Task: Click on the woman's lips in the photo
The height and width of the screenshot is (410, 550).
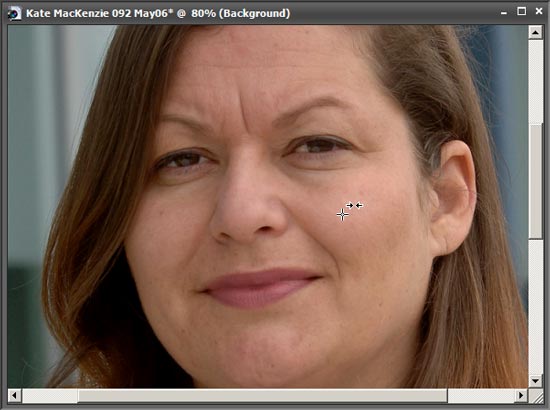Action: pyautogui.click(x=260, y=286)
